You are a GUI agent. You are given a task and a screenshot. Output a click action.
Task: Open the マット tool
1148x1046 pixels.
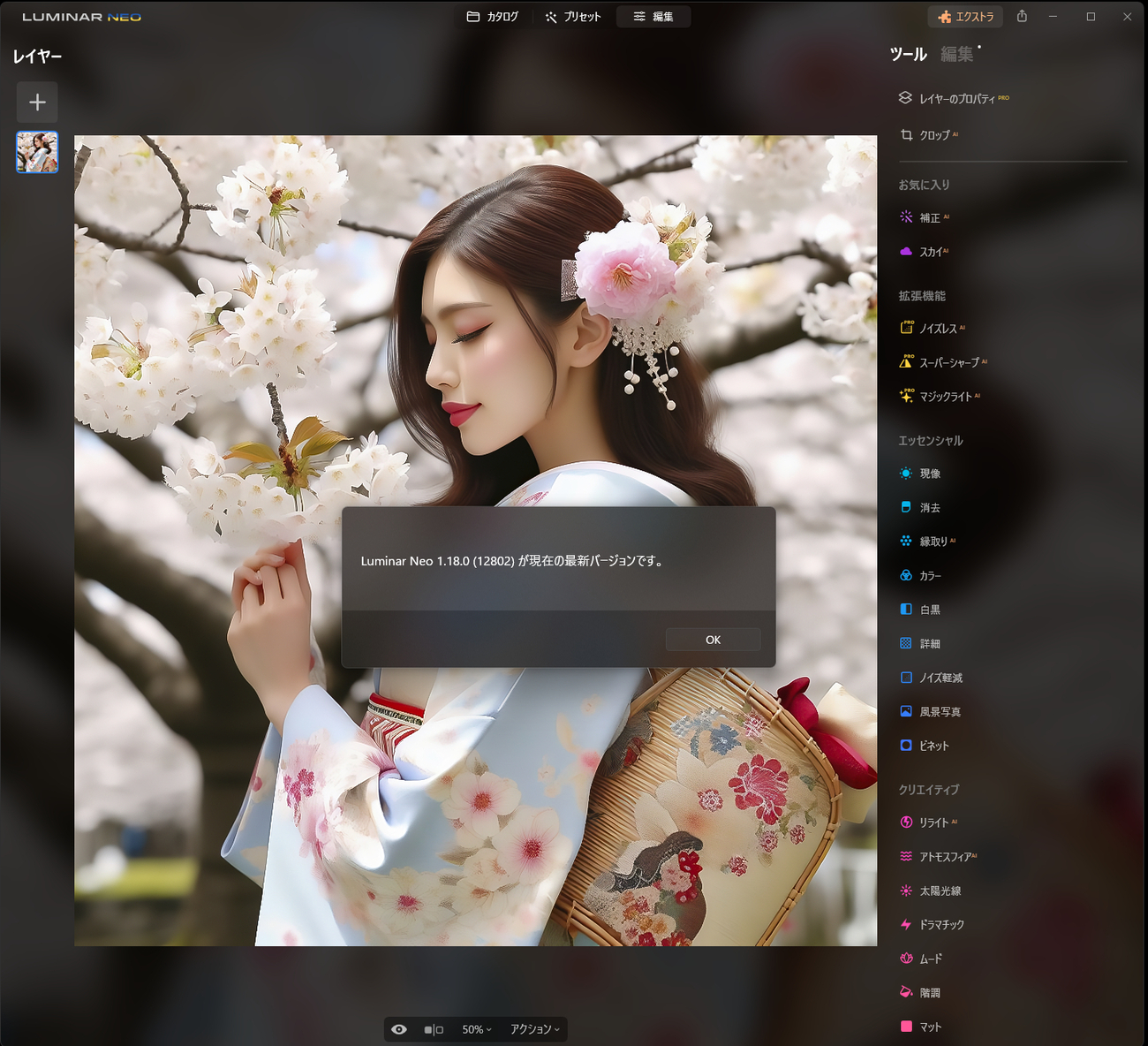920,1027
